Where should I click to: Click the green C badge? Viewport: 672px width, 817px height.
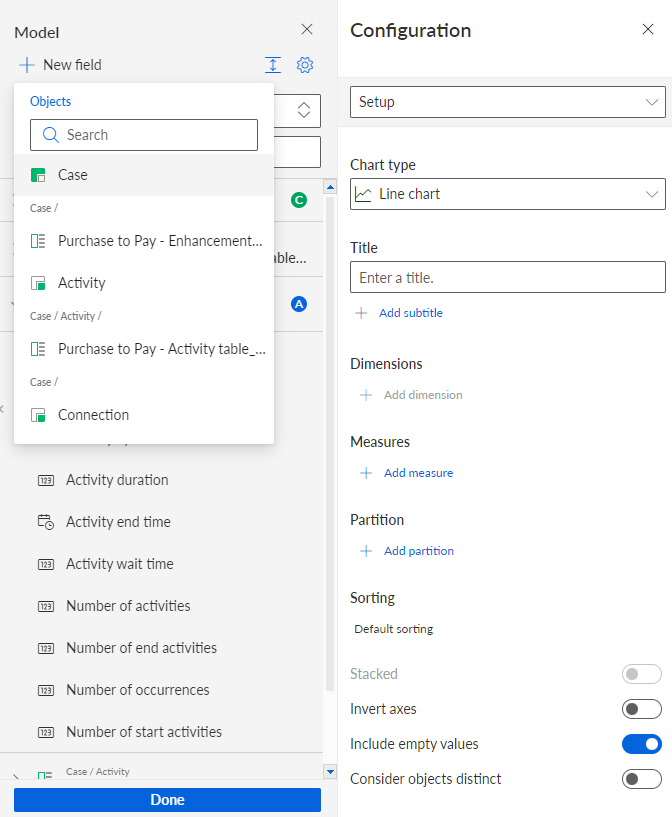[x=299, y=200]
